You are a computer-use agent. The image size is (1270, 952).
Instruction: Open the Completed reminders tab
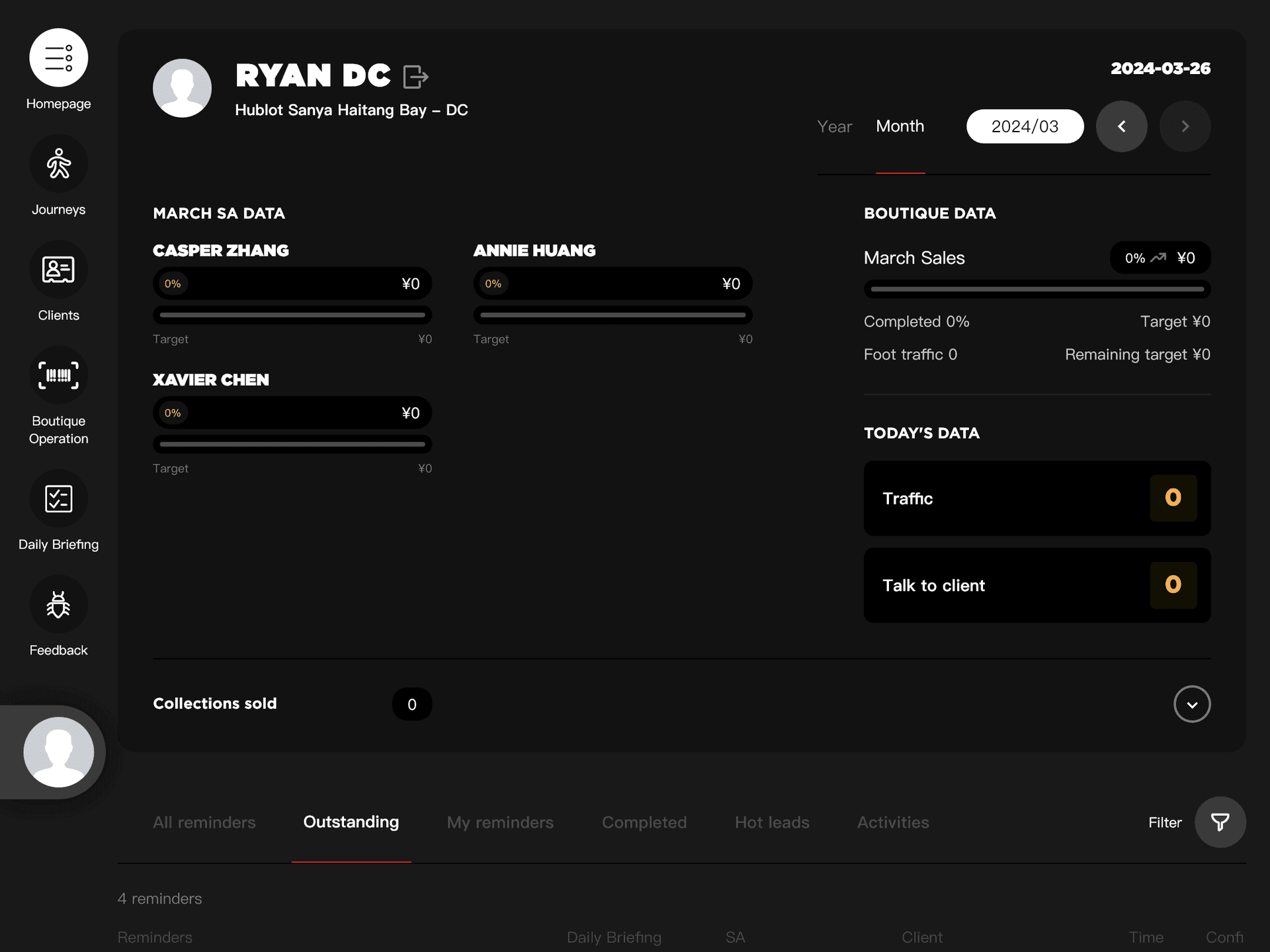[x=644, y=822]
